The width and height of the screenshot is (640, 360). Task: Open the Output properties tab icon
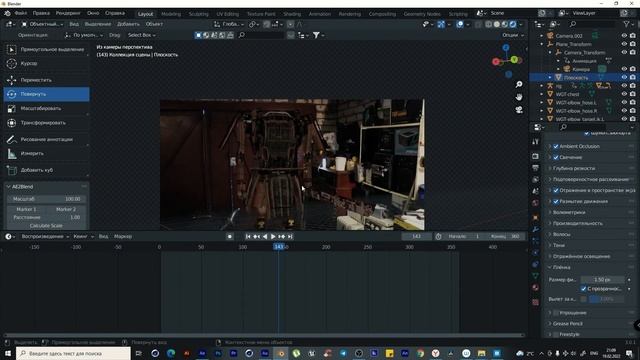tap(536, 168)
